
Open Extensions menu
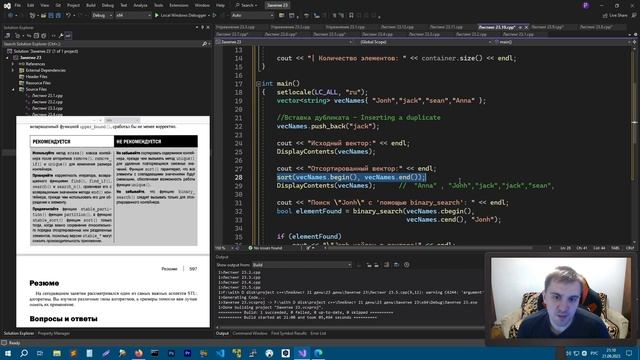[x=179, y=5]
